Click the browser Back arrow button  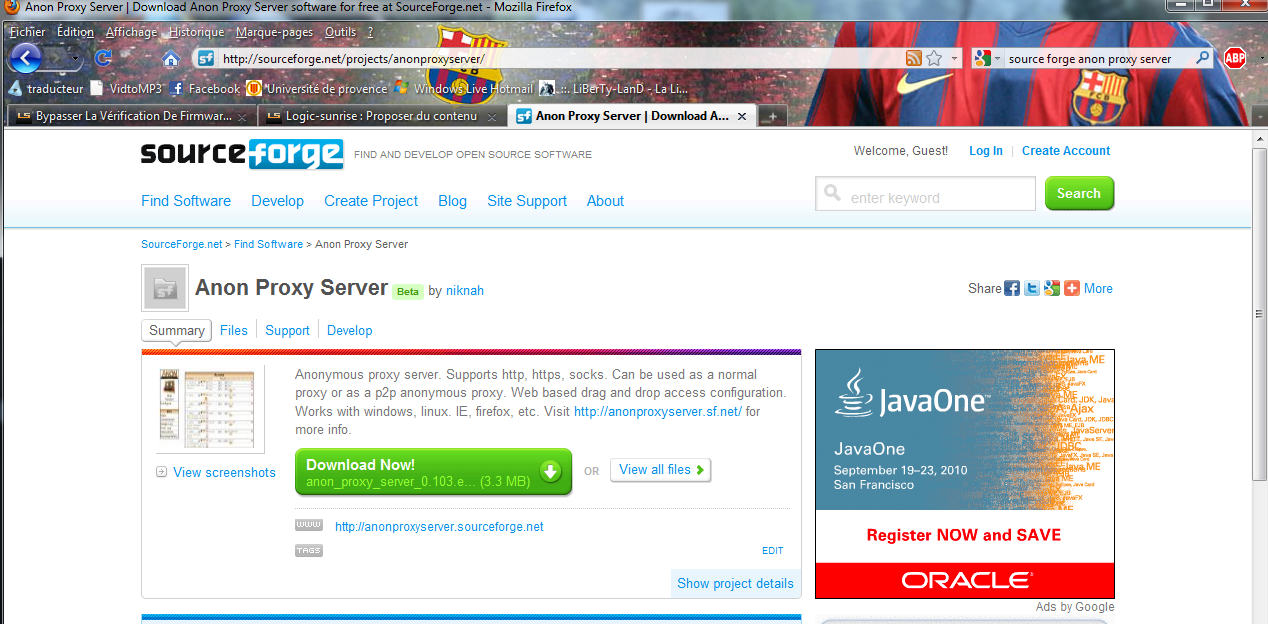click(24, 58)
